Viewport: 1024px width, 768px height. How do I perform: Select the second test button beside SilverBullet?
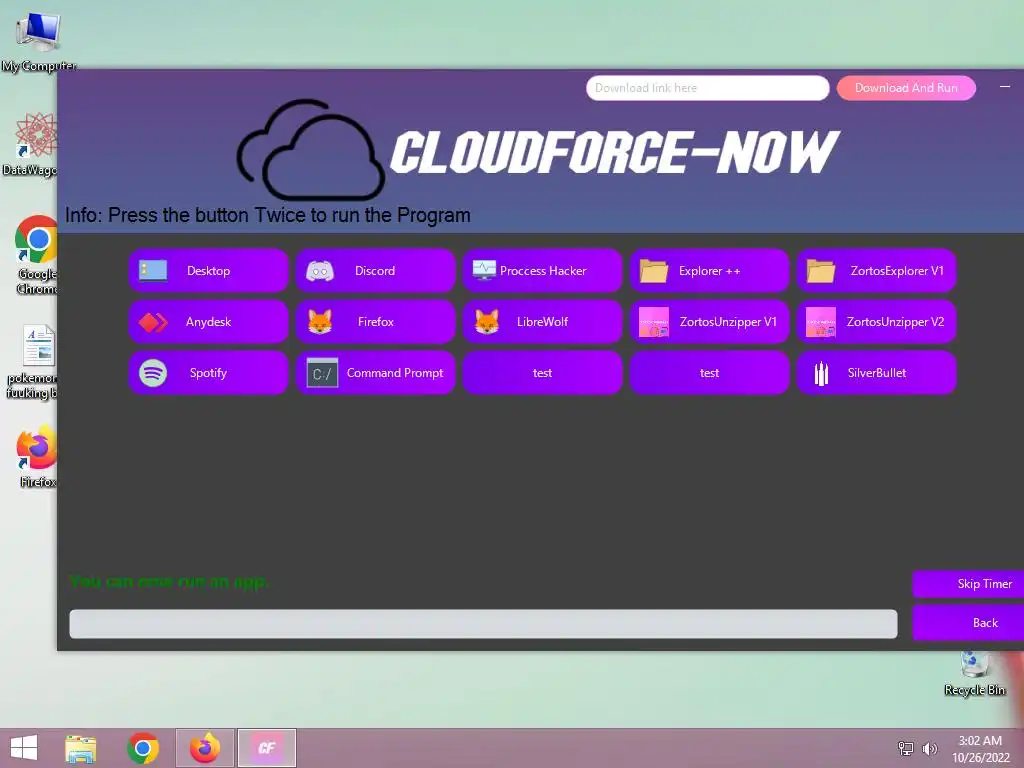[710, 372]
